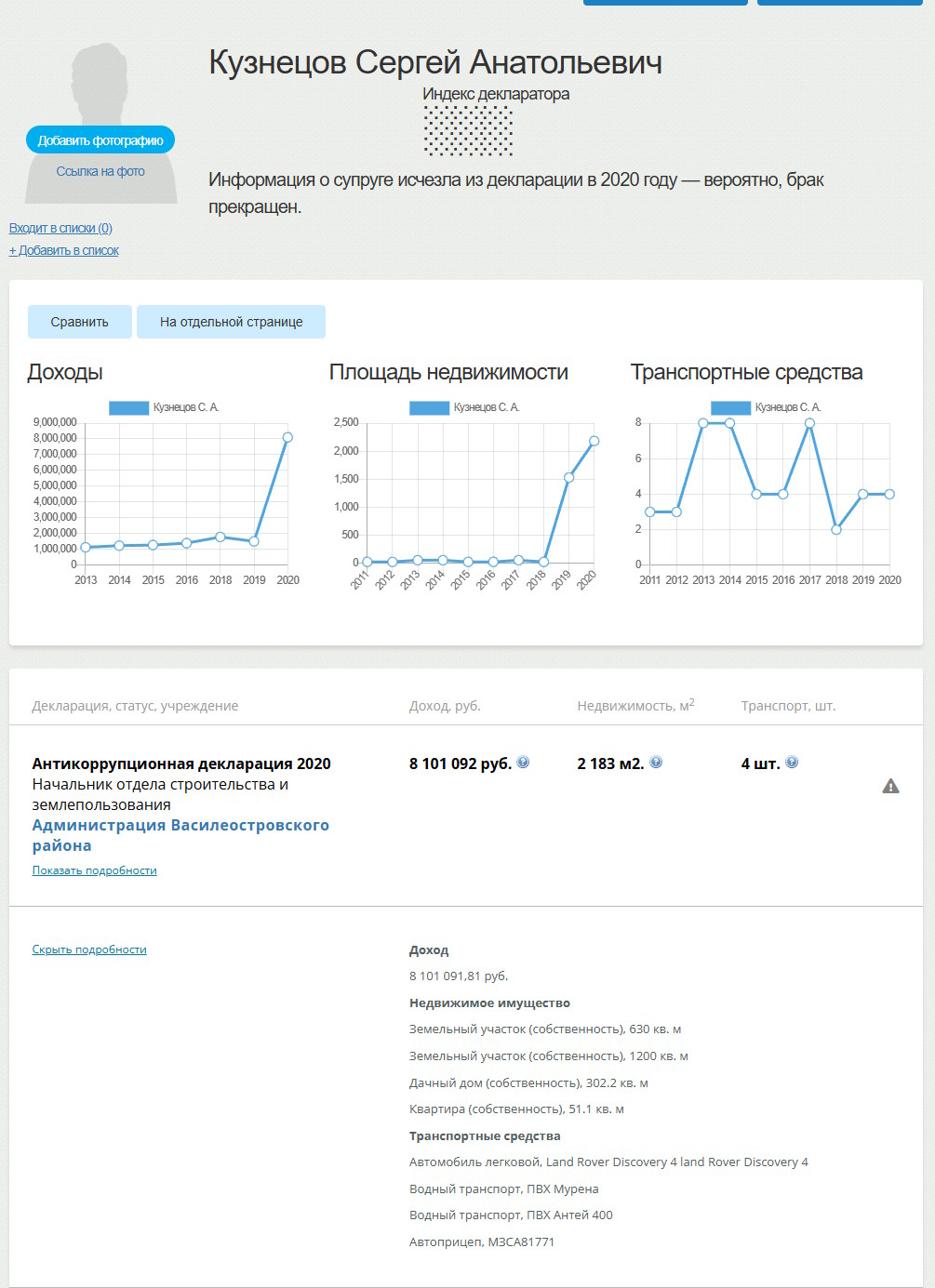Click Добавить фотографию button

click(100, 140)
